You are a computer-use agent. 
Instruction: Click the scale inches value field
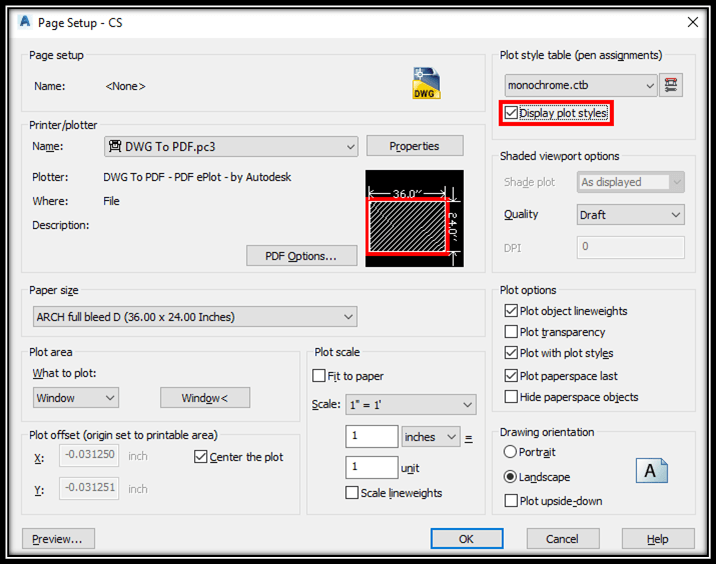click(x=372, y=437)
